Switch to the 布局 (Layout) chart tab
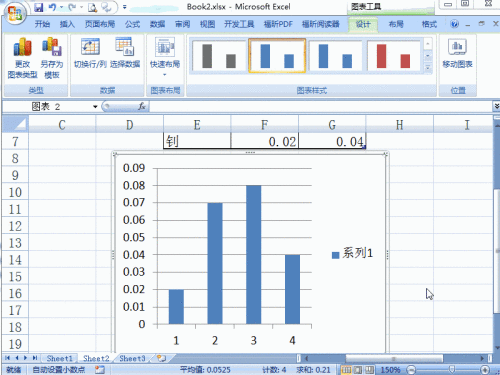Image resolution: width=500 pixels, height=375 pixels. click(396, 24)
